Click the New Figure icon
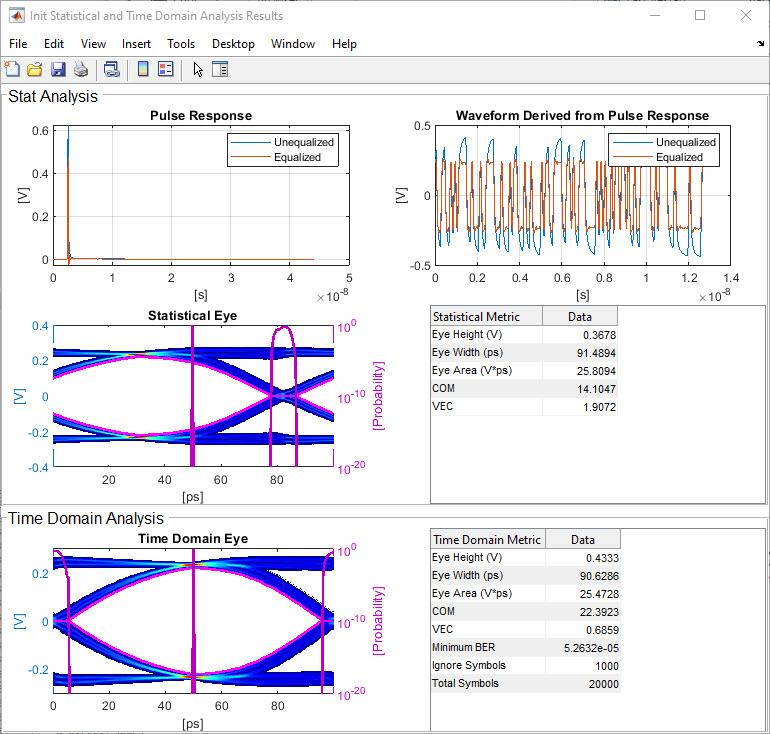 [x=12, y=69]
